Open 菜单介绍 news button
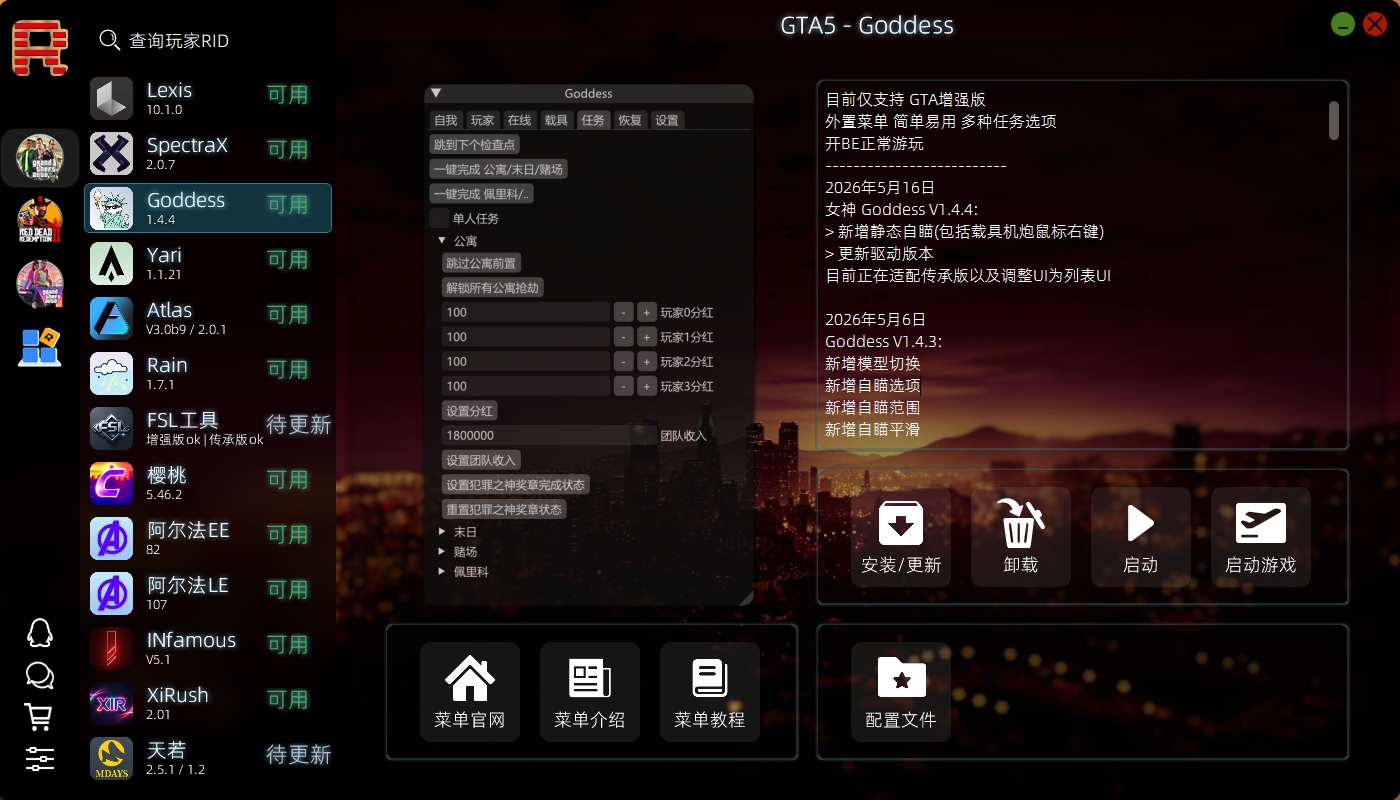 (590, 692)
